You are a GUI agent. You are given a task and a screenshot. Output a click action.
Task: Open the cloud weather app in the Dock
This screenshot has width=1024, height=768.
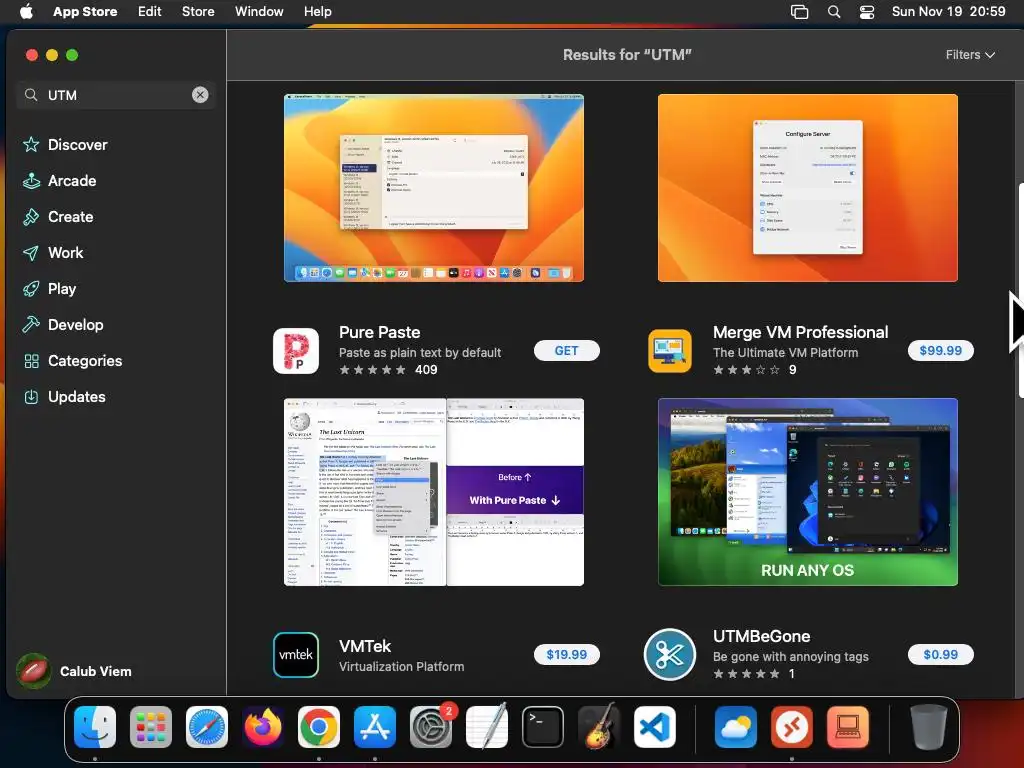(x=735, y=727)
